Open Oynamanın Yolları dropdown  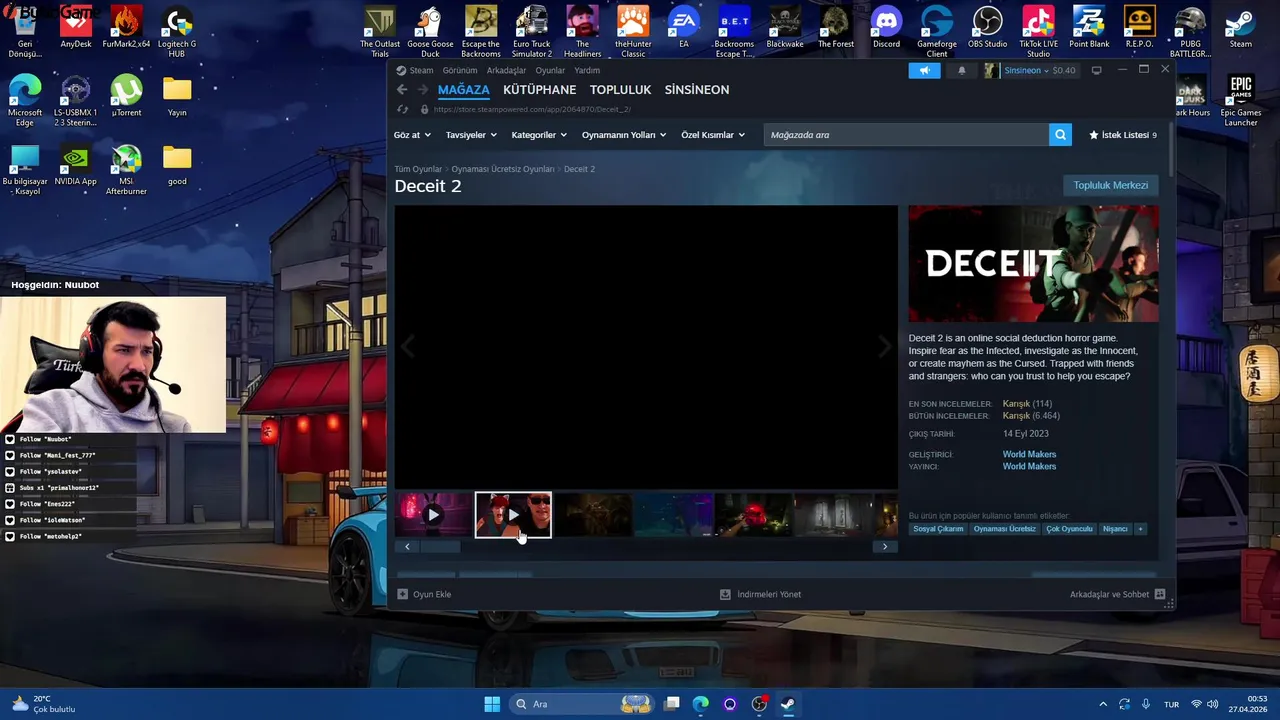(x=624, y=135)
